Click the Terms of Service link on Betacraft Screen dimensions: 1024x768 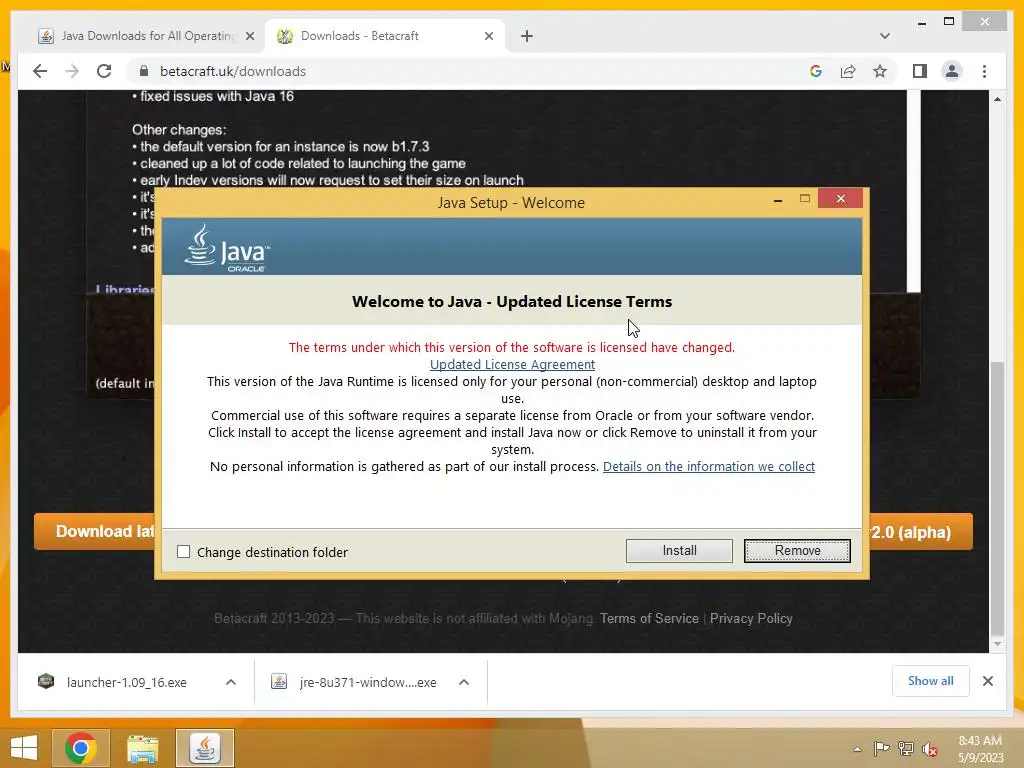tap(649, 618)
